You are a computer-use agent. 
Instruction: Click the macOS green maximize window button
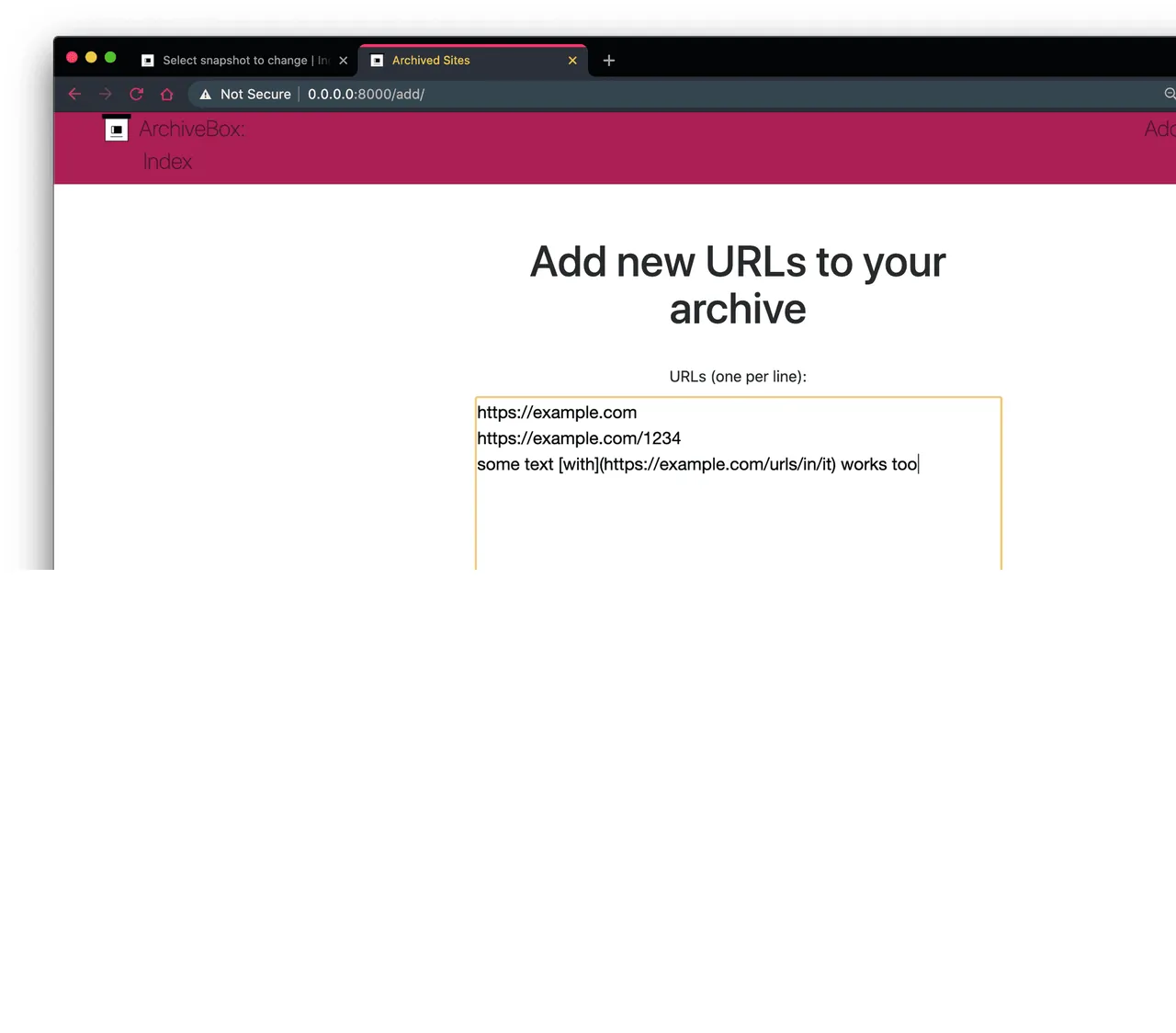click(110, 57)
